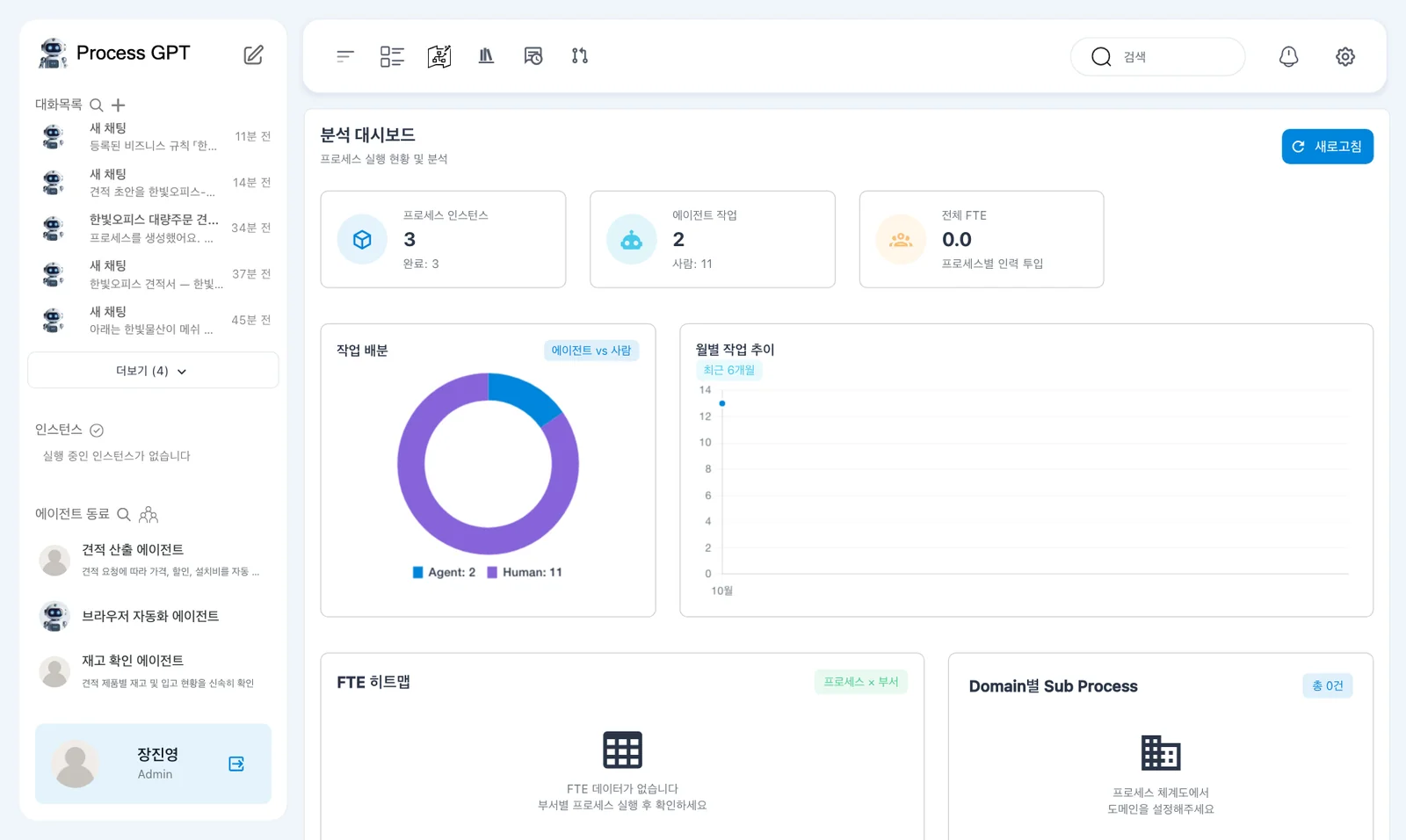The width and height of the screenshot is (1406, 840).
Task: Click the total FTE people icon
Action: tap(901, 239)
